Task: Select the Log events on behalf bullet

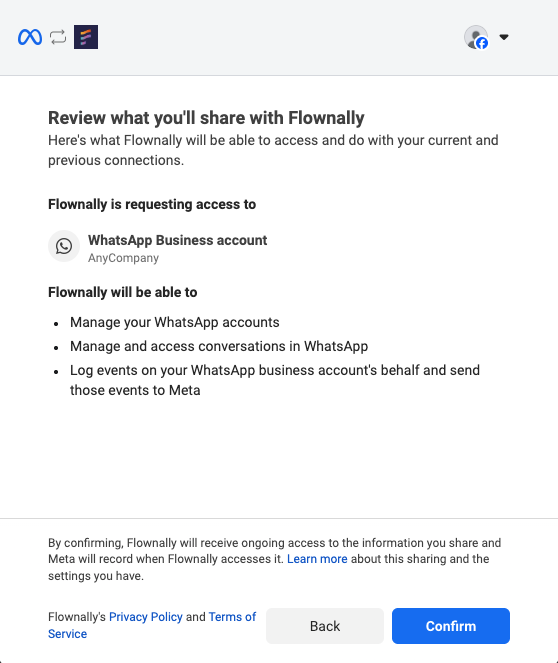Action: pyautogui.click(x=275, y=380)
